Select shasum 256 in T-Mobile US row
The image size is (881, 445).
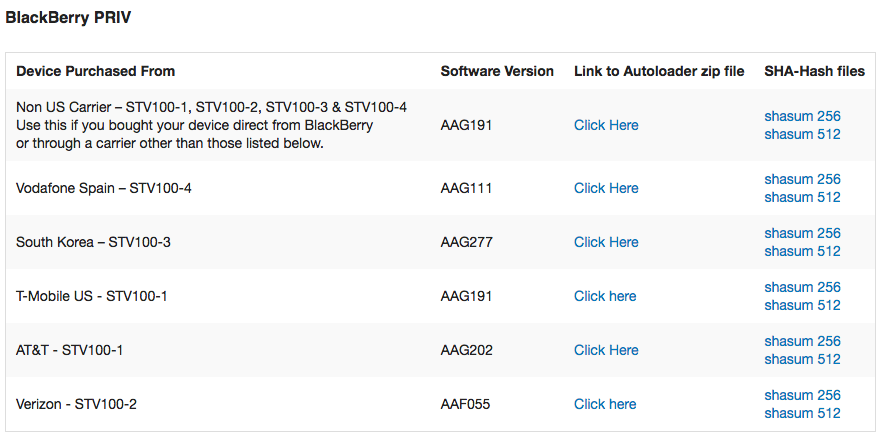tap(802, 287)
